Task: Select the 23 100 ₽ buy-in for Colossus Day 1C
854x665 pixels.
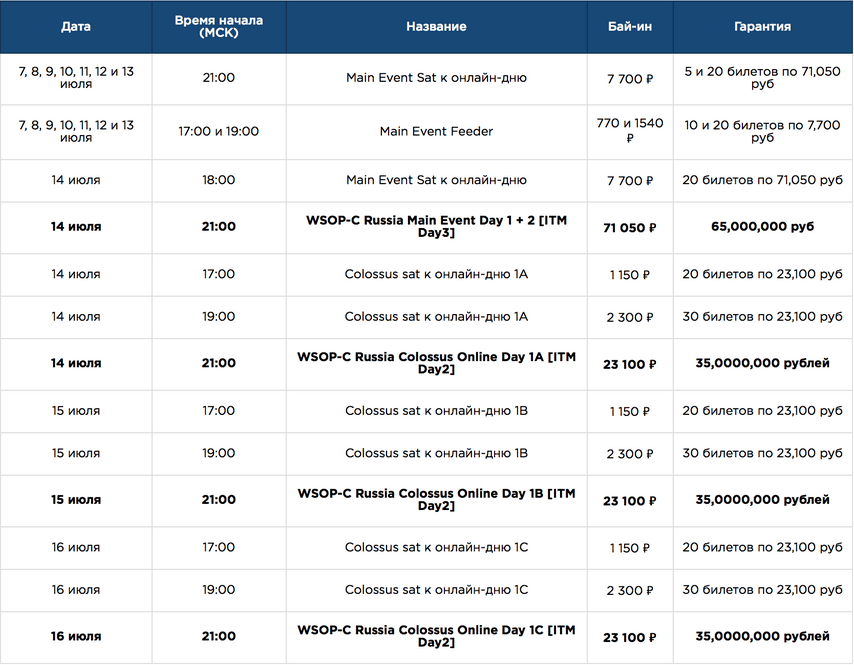Action: point(630,637)
